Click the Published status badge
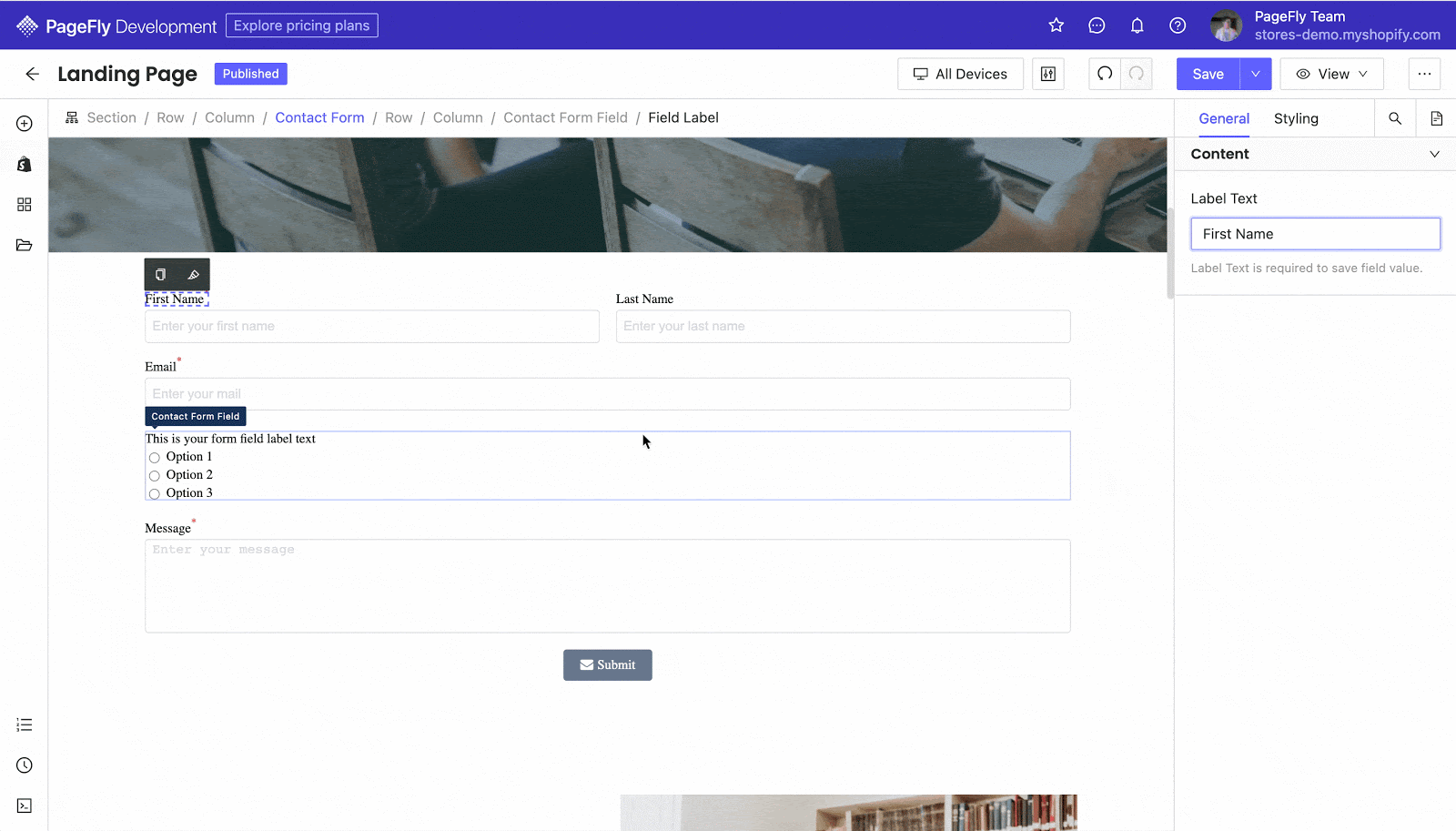 [x=250, y=74]
